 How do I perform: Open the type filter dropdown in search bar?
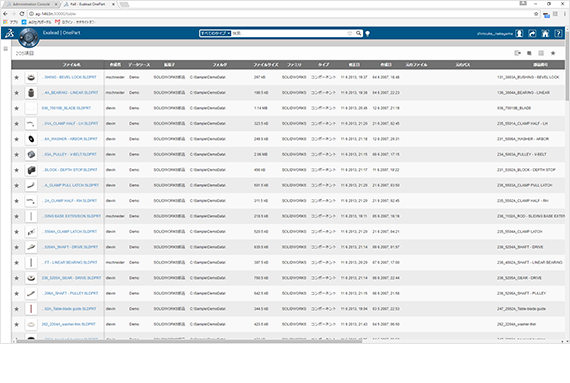(215, 33)
